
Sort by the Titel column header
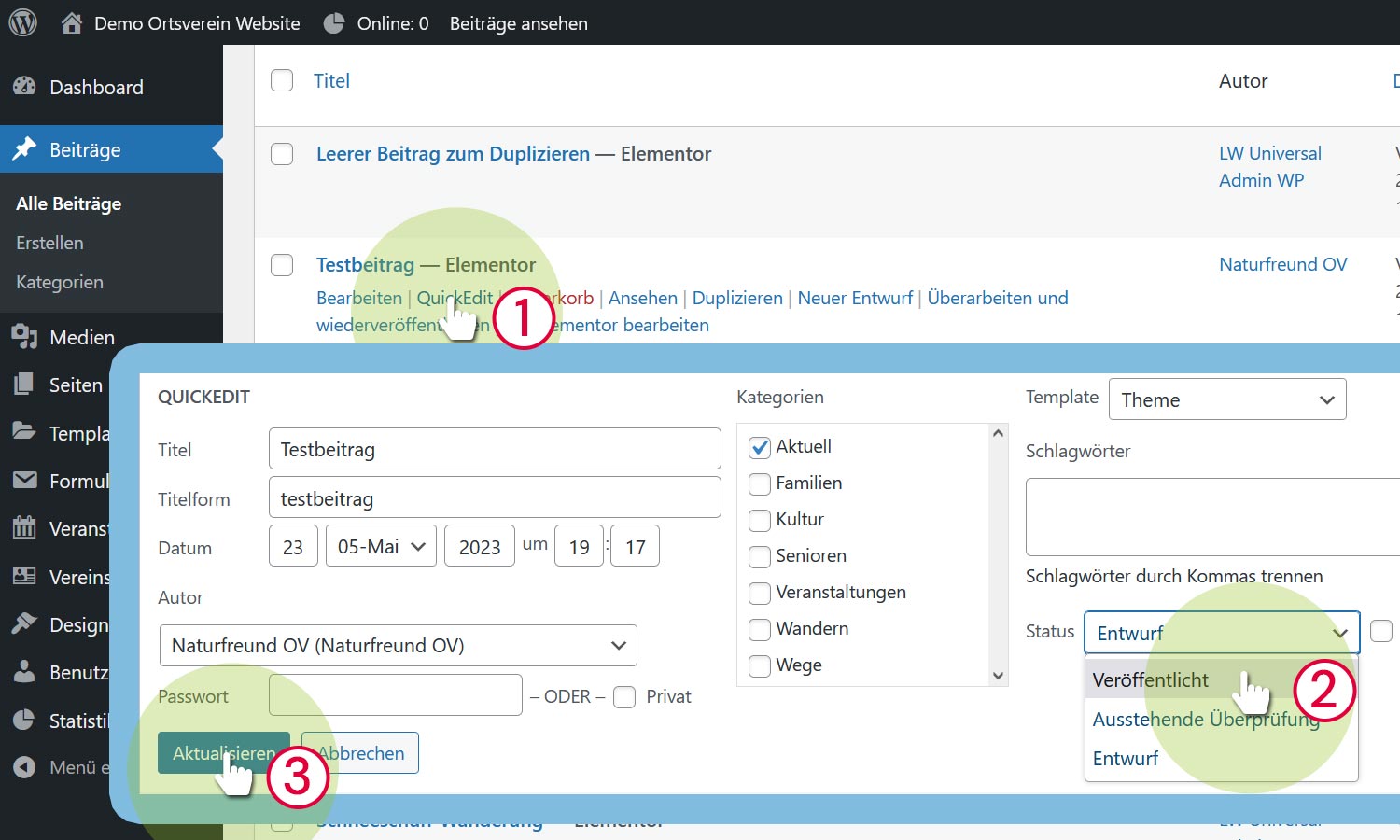pos(331,80)
